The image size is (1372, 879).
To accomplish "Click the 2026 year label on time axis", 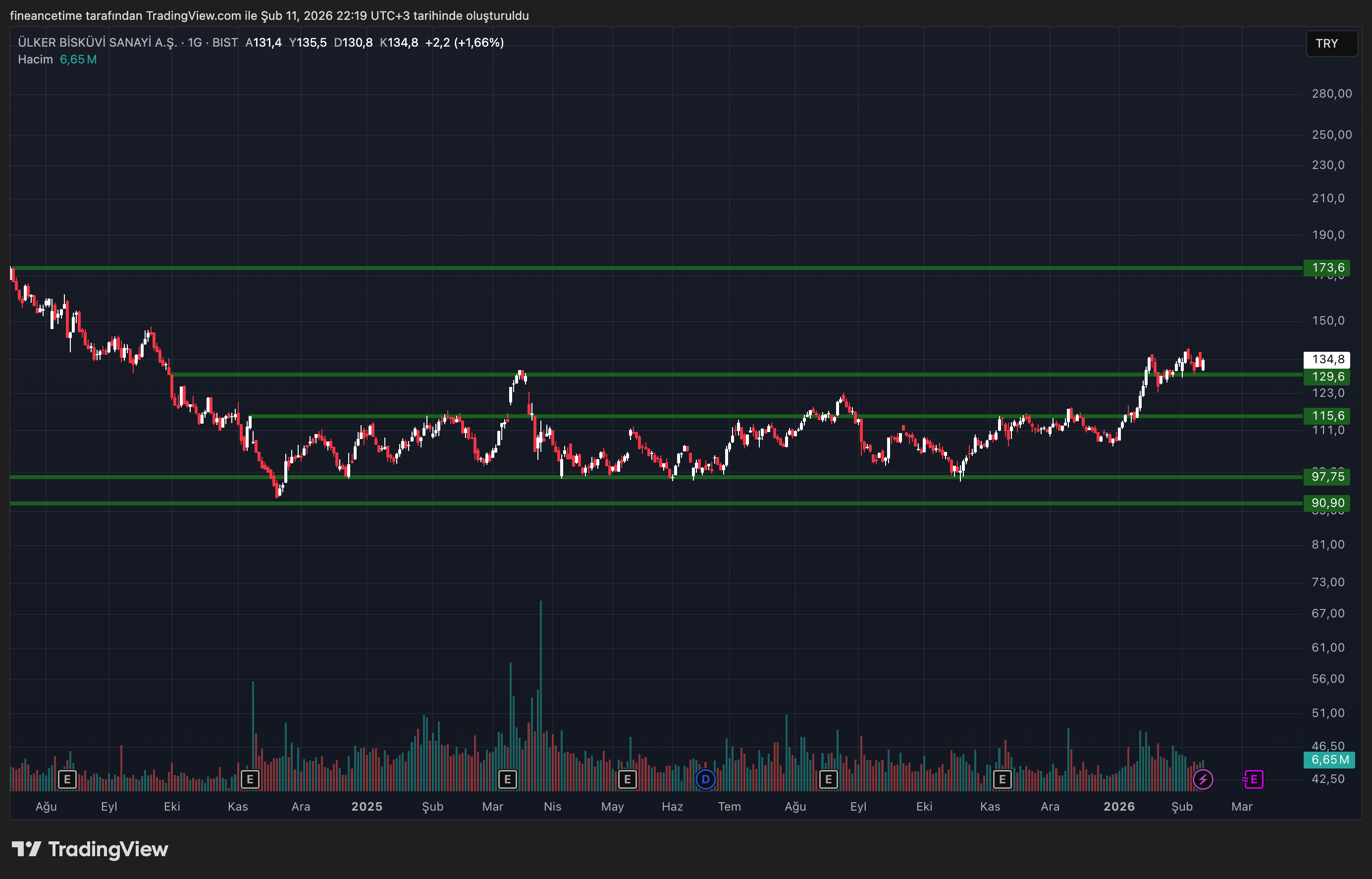I will (x=1119, y=807).
